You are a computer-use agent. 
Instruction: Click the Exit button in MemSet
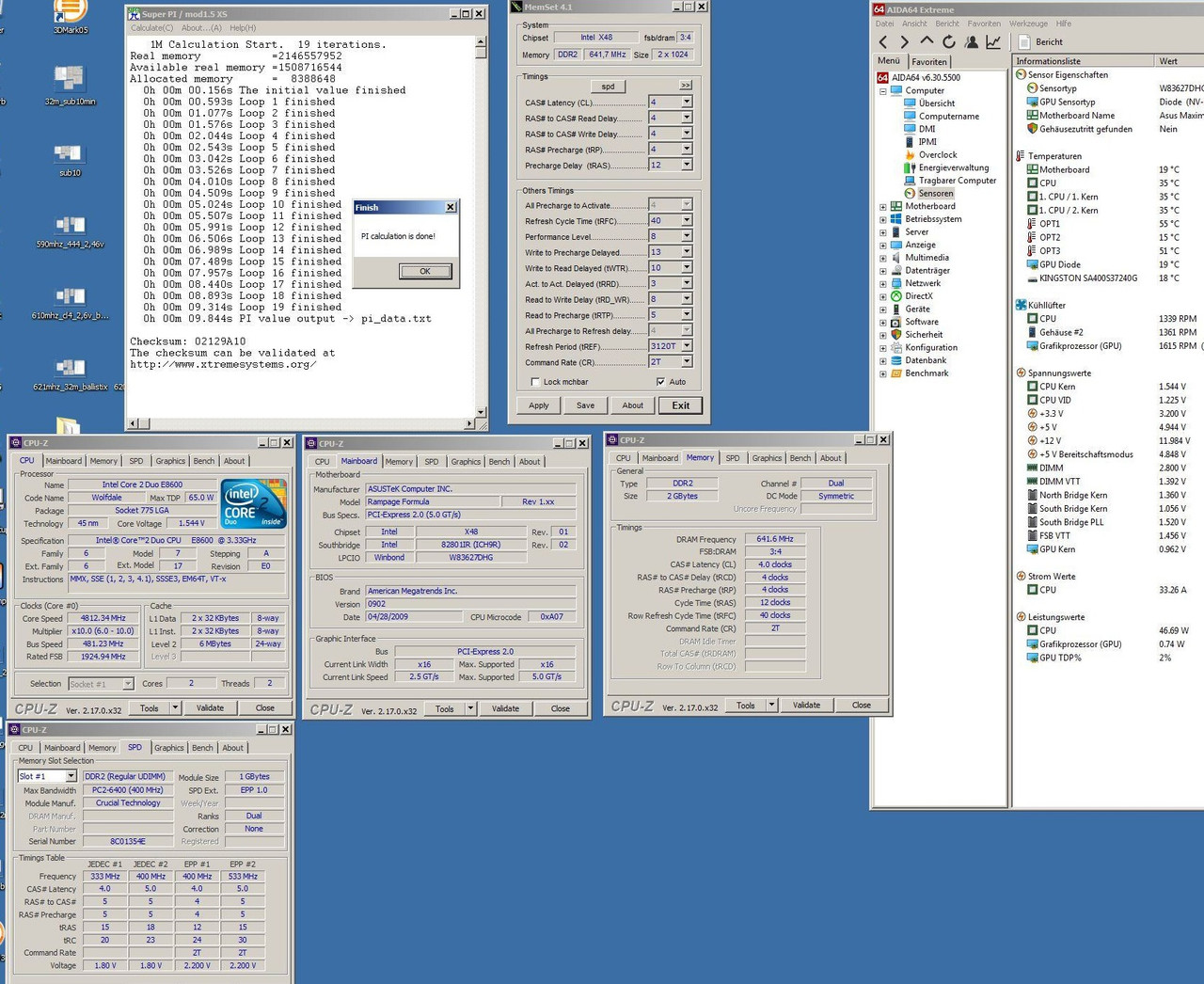pyautogui.click(x=681, y=405)
